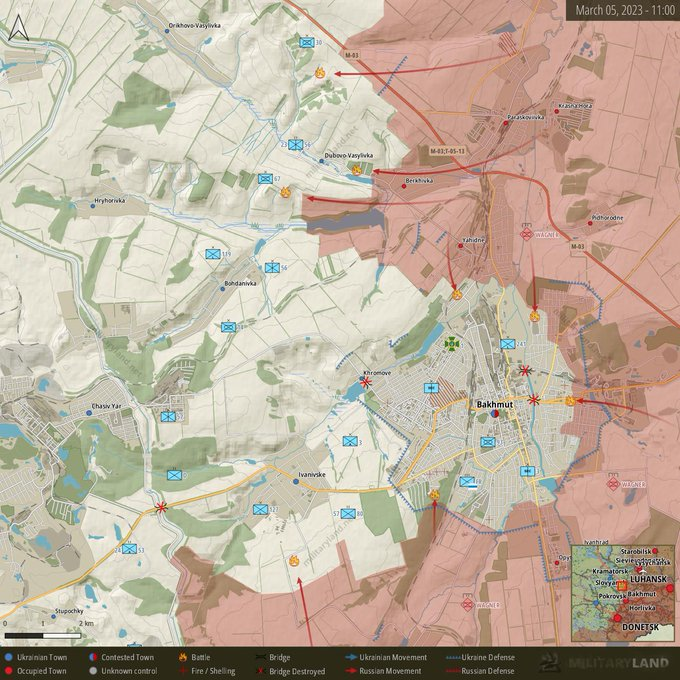This screenshot has height=680, width=680.
Task: Click the destroyed bridge icon west of Ivanivske
Action: tap(162, 507)
